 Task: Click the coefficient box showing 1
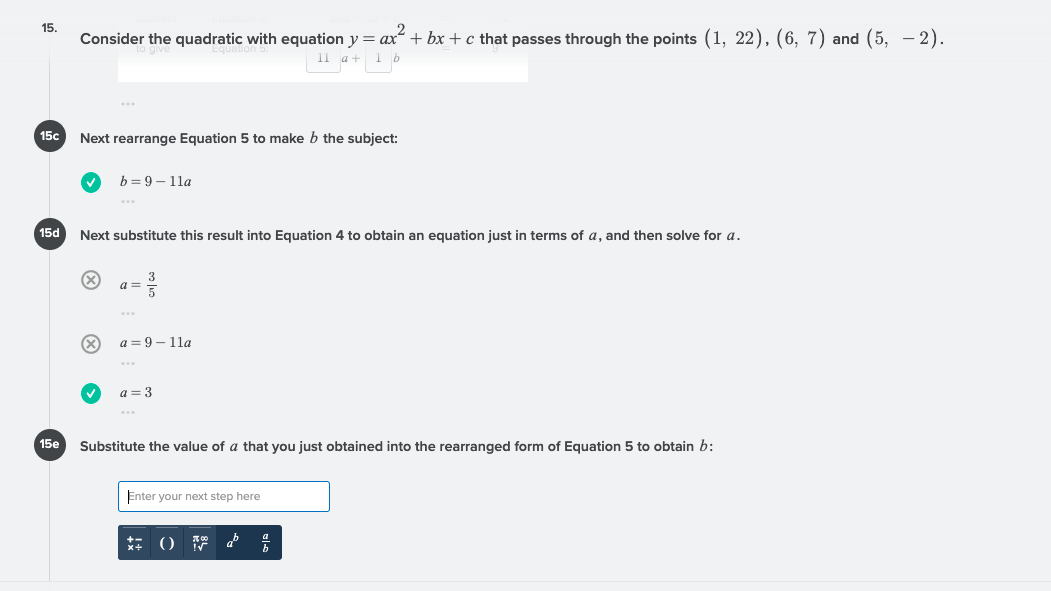pyautogui.click(x=377, y=57)
